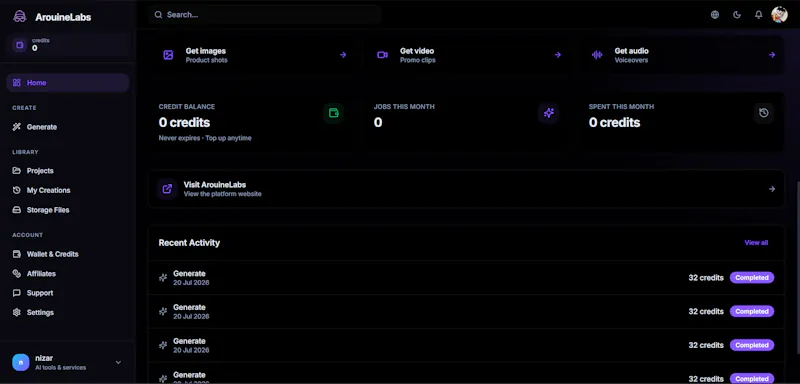Toggle dark mode moon icon
This screenshot has height=384, width=800.
[x=737, y=15]
